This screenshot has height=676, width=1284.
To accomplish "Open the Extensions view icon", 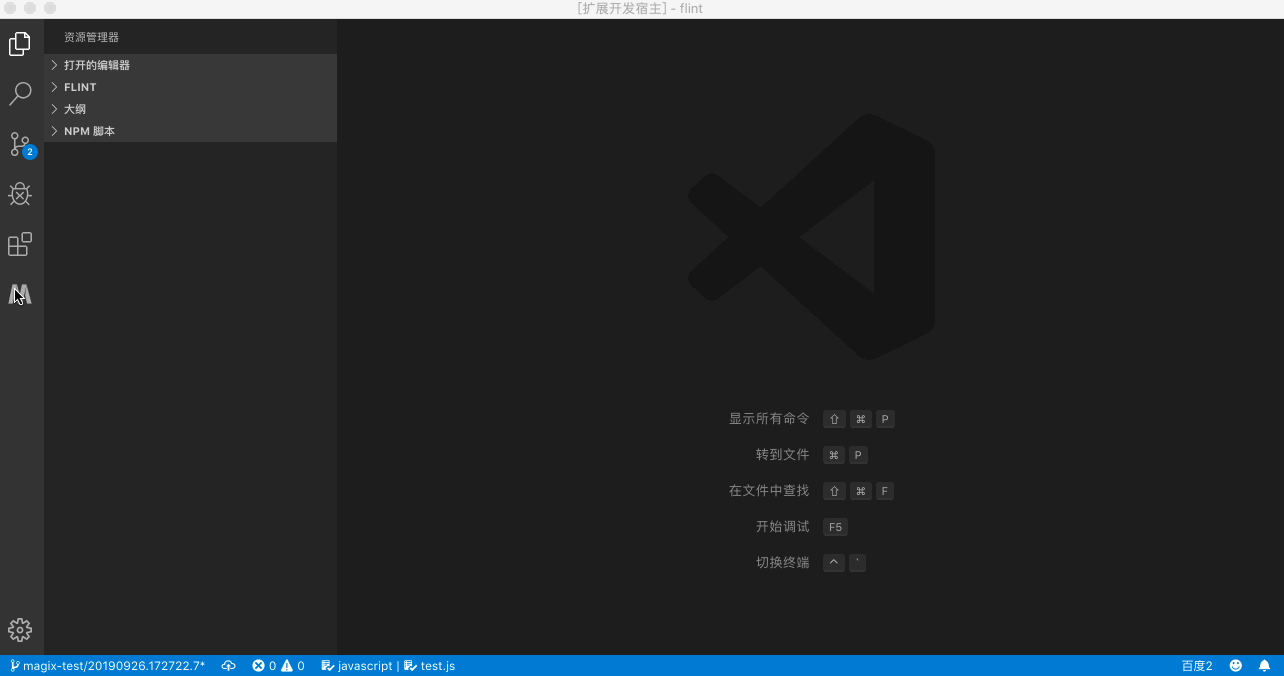I will [20, 244].
